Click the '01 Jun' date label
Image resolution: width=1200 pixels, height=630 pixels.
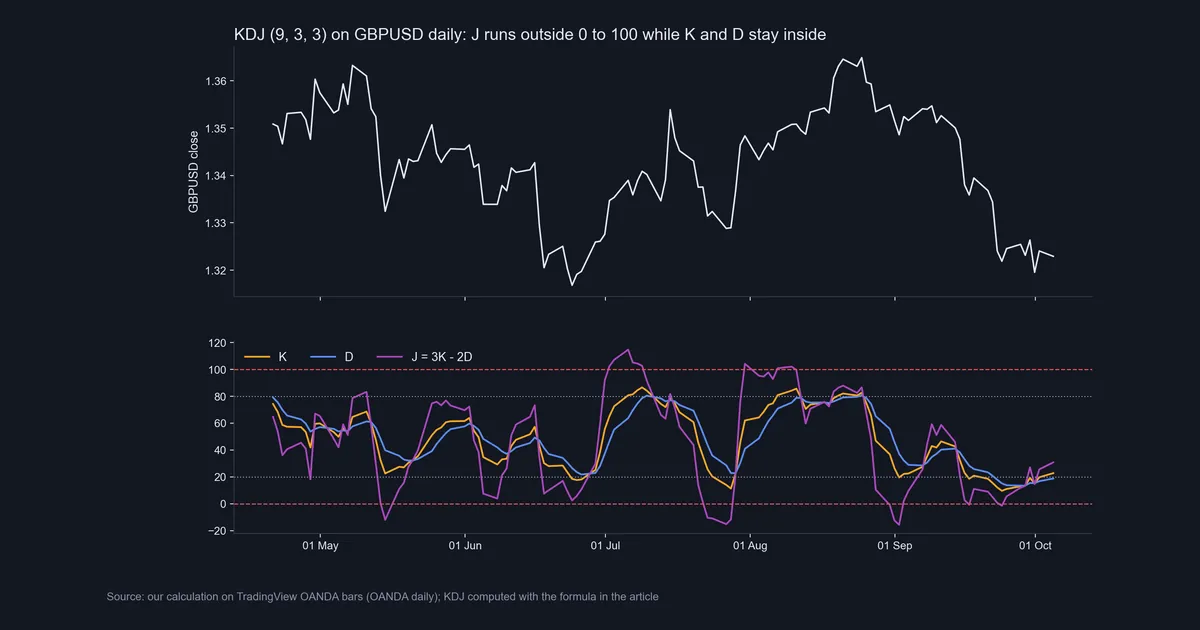[x=465, y=546]
